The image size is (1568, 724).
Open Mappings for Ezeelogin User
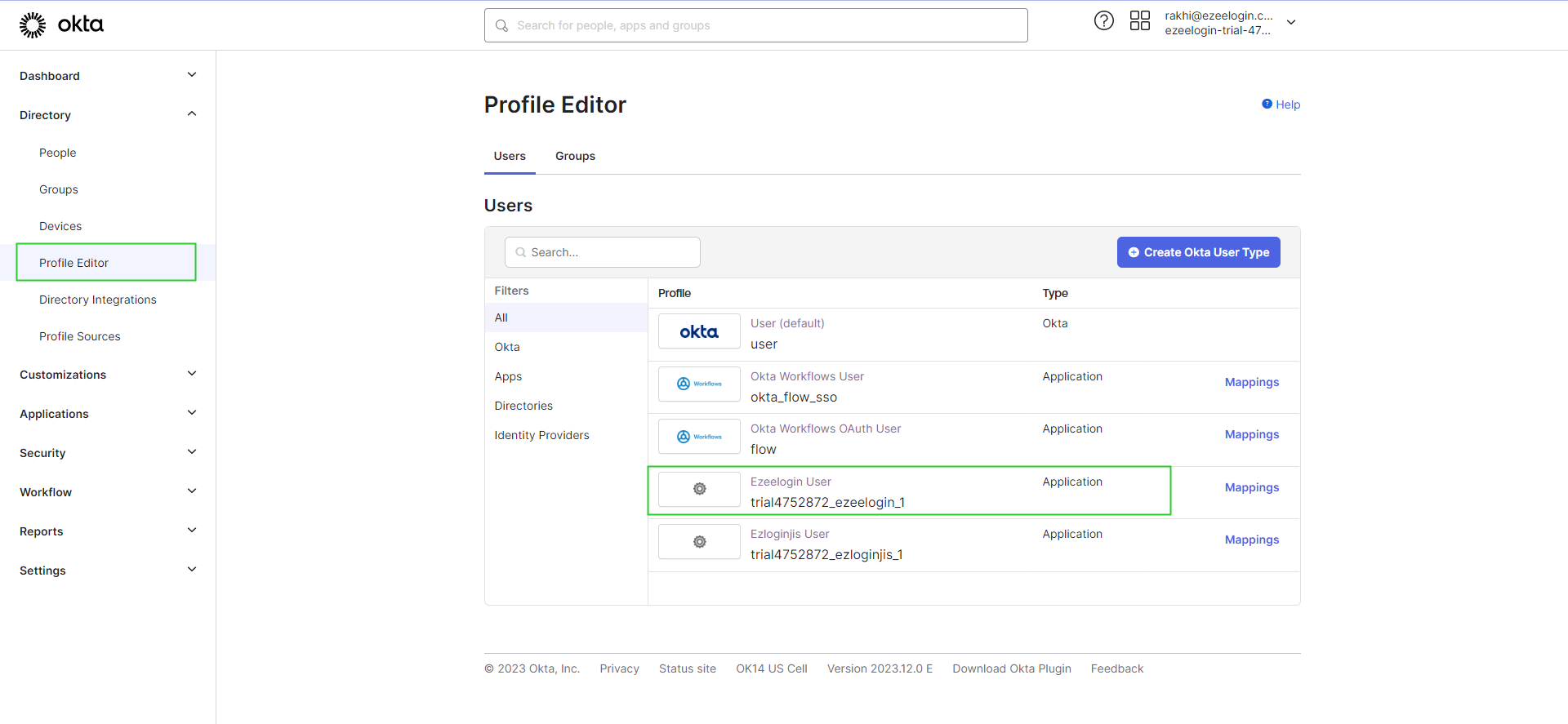pos(1252,487)
